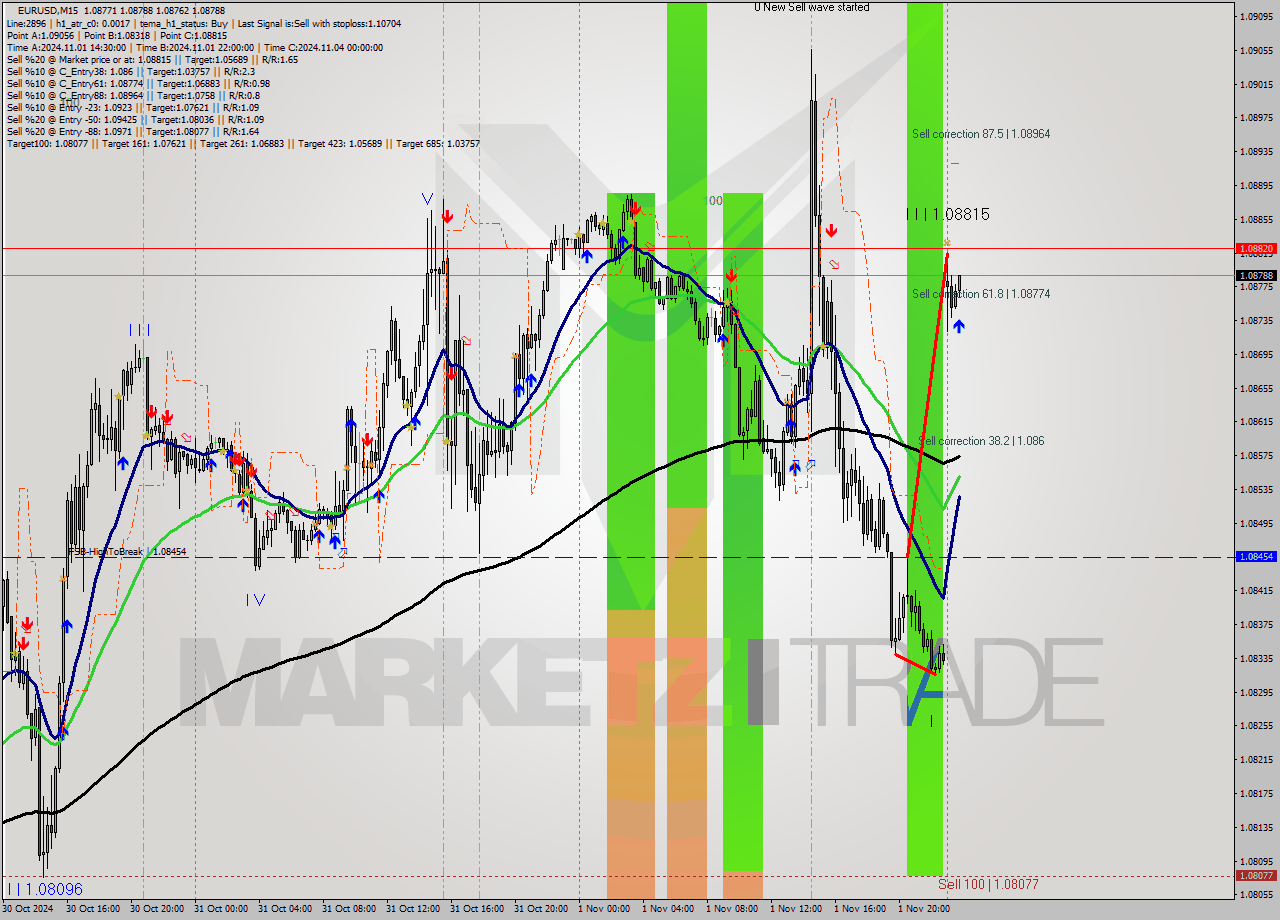Click the 1.08695 price axis label
This screenshot has width=1280, height=920.
tap(1256, 354)
